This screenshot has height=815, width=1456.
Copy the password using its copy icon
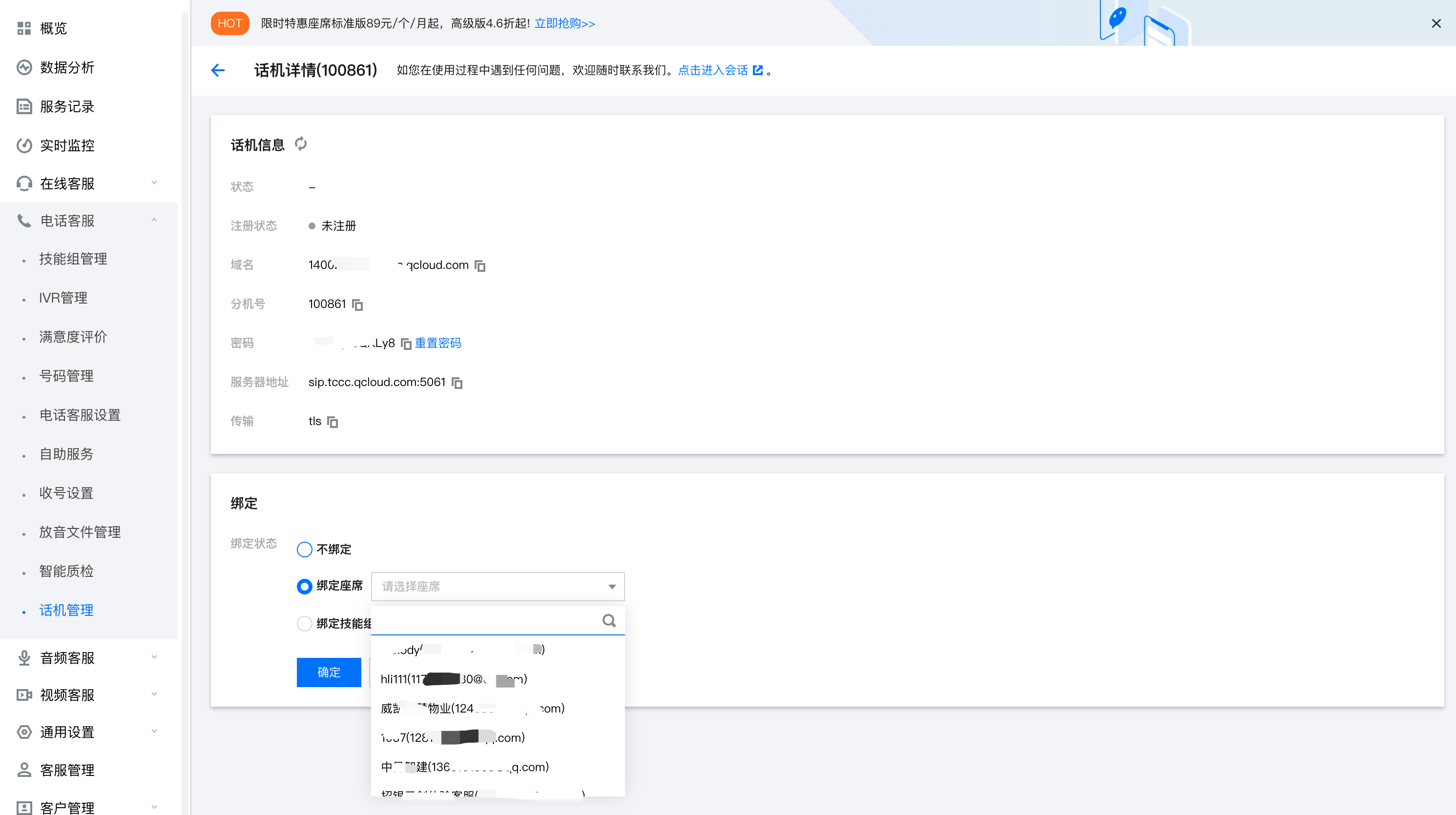406,344
